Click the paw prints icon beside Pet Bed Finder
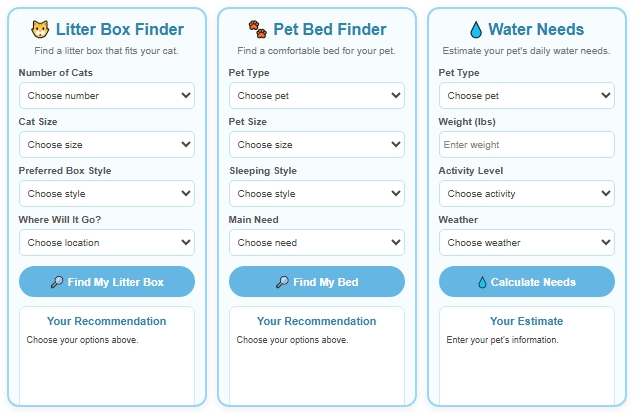The height and width of the screenshot is (413, 634). [x=258, y=30]
